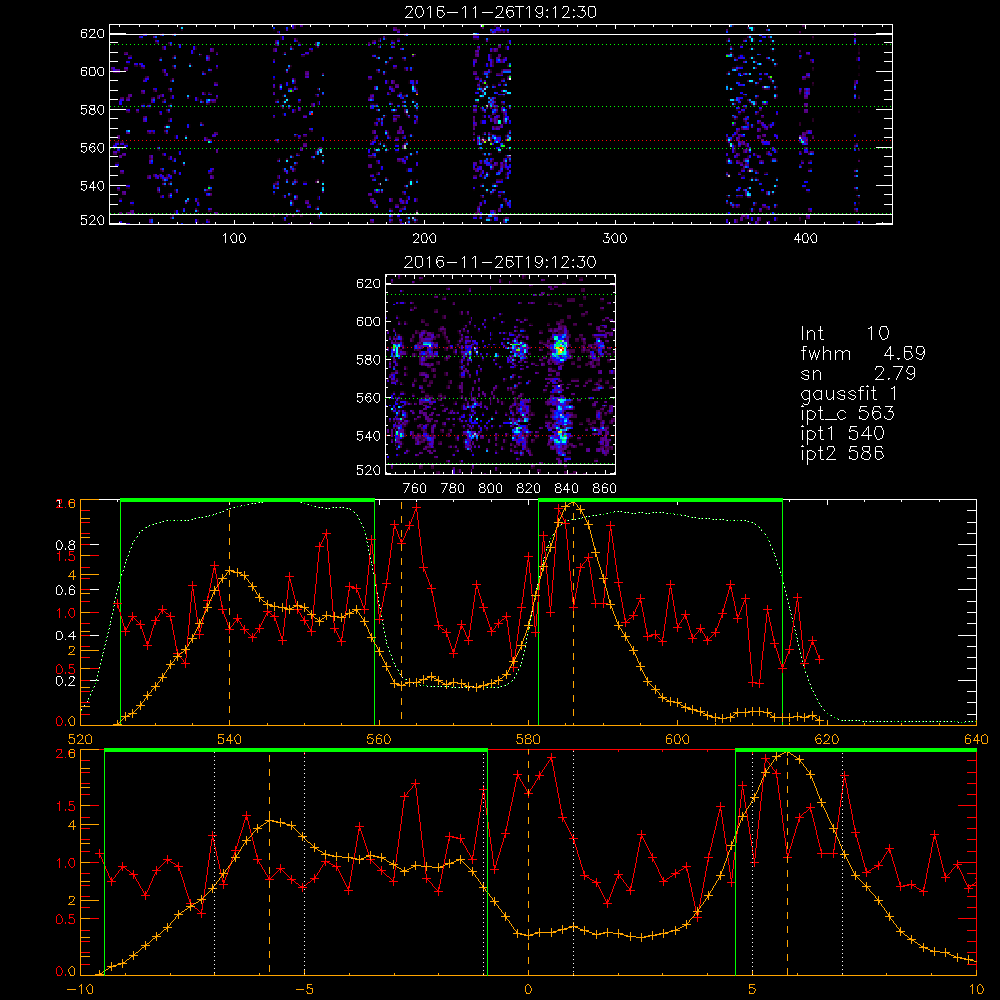Click x-axis tick label 760 on middle image
1000x1000 pixels.
click(x=415, y=489)
